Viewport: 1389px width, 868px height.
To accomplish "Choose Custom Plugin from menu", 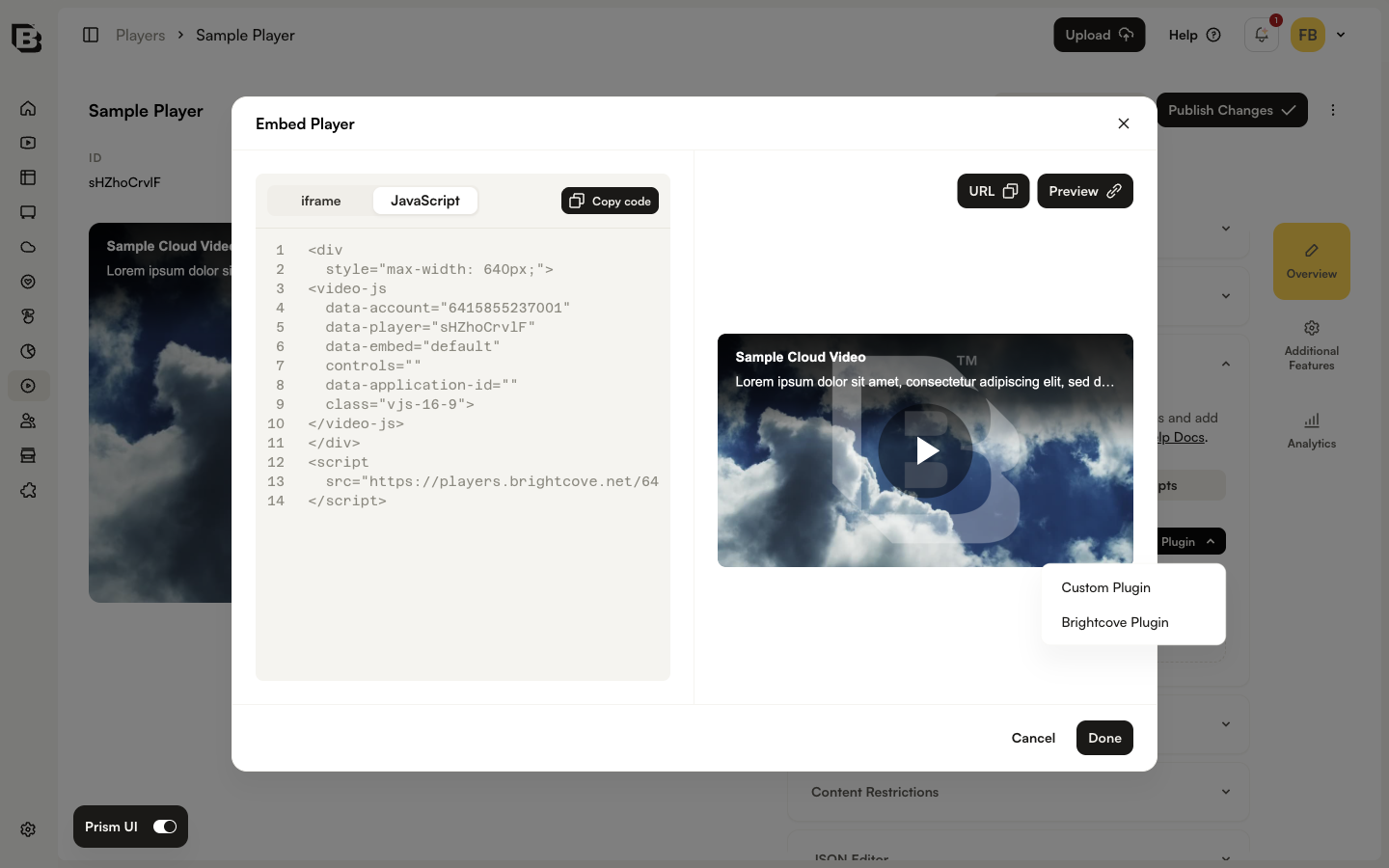I will (x=1133, y=587).
